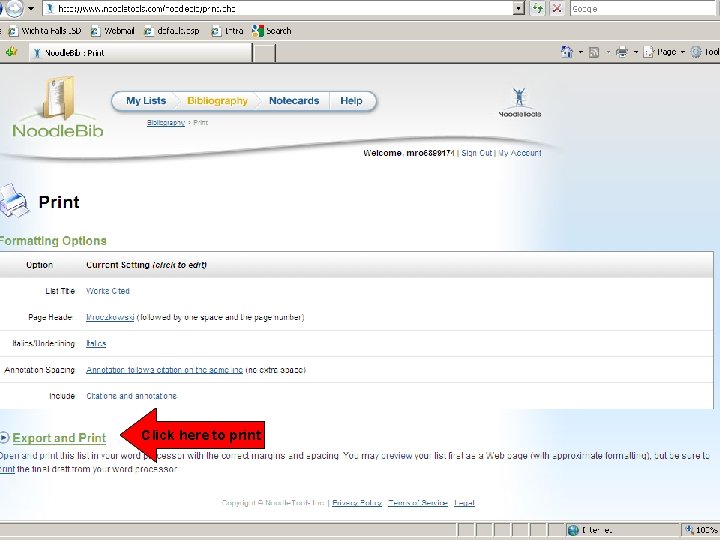
Task: Click the RSS feeds toolbar icon
Action: [x=594, y=52]
